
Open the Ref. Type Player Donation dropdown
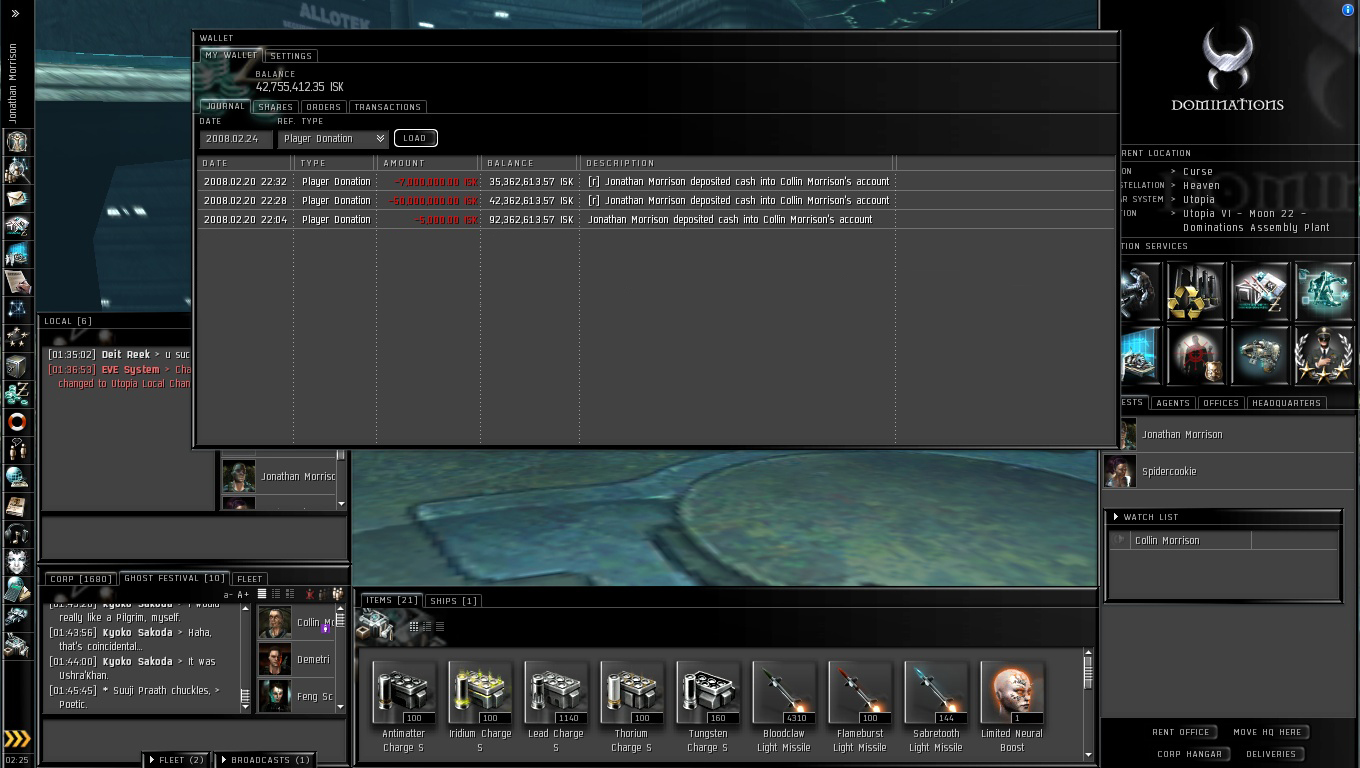333,139
